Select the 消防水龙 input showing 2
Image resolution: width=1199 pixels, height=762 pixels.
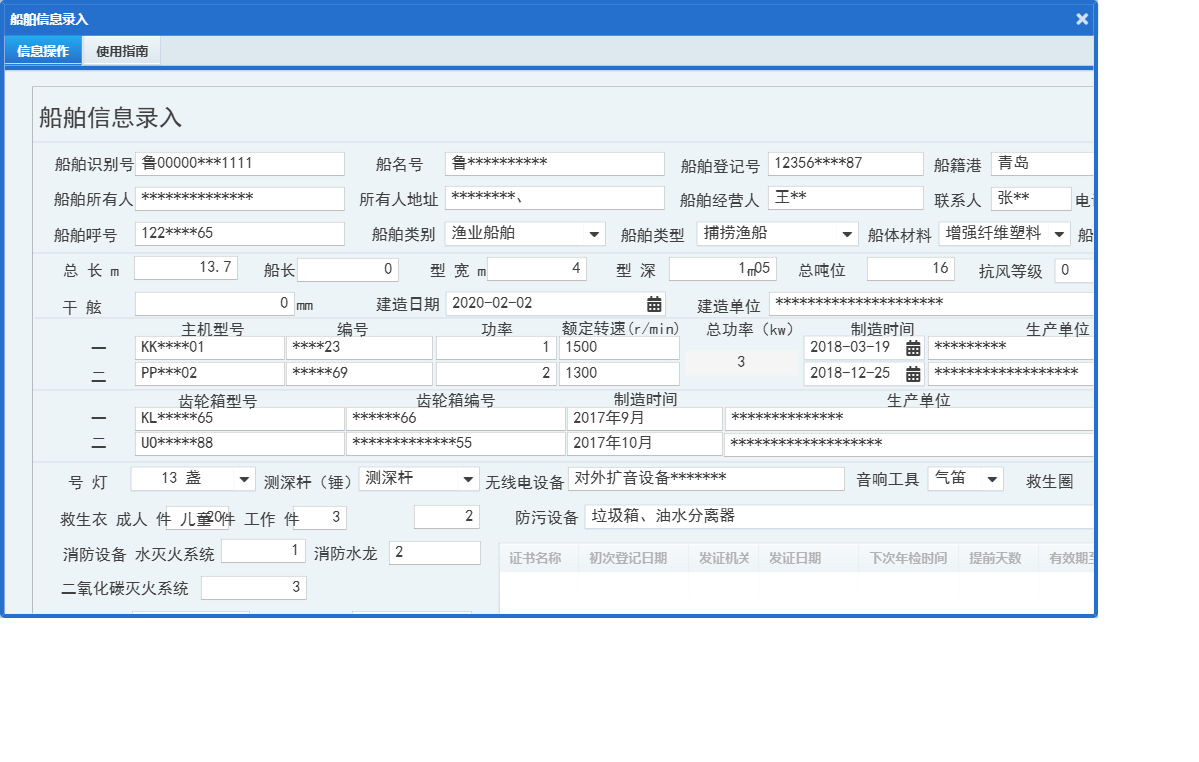click(x=434, y=552)
